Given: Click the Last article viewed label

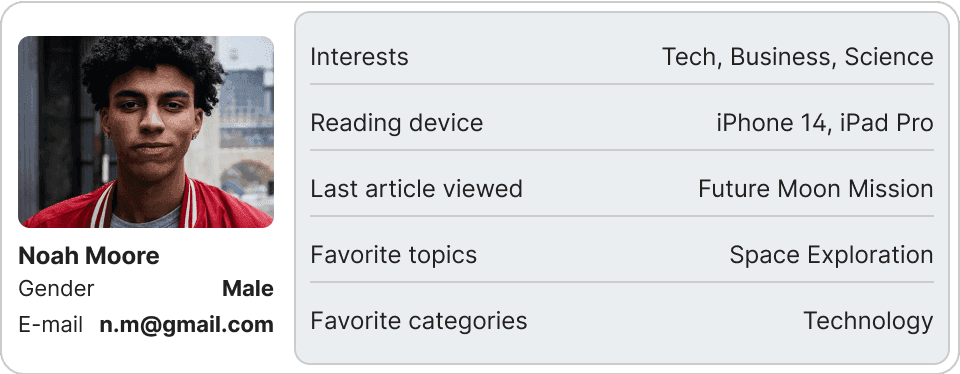Looking at the screenshot, I should coord(416,189).
